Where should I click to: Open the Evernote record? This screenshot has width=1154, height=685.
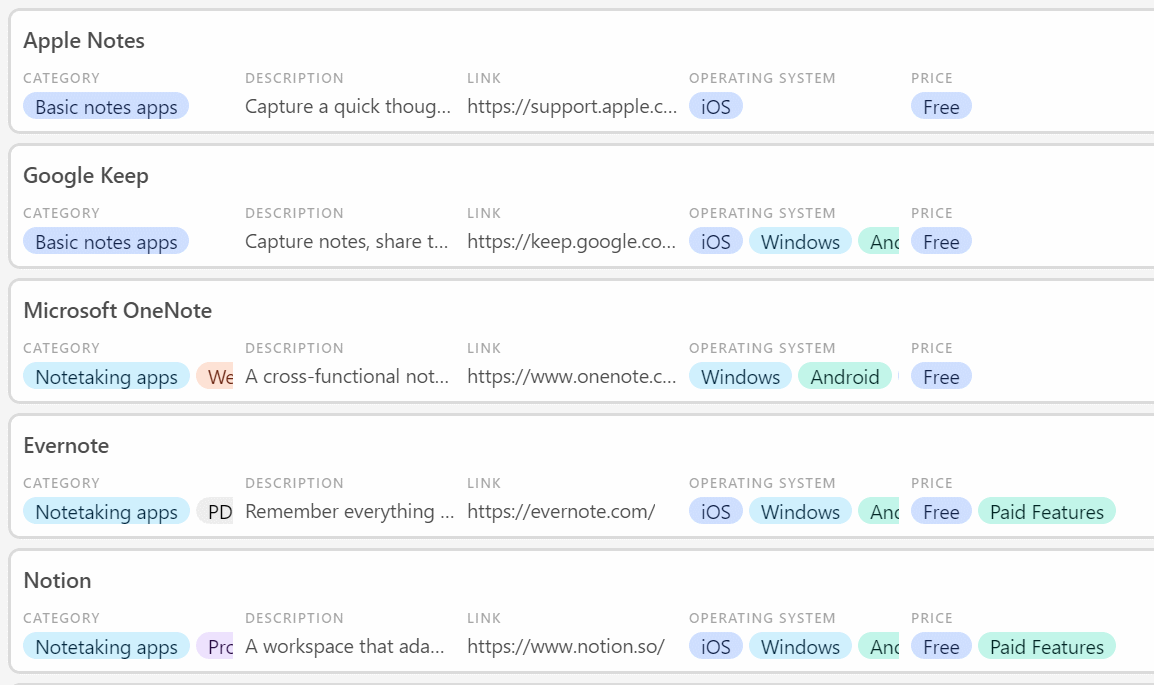coord(66,446)
